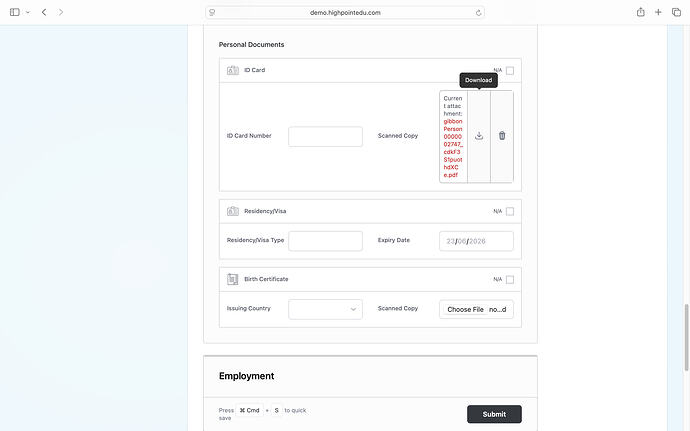Reload the page with refresh icon

point(478,13)
